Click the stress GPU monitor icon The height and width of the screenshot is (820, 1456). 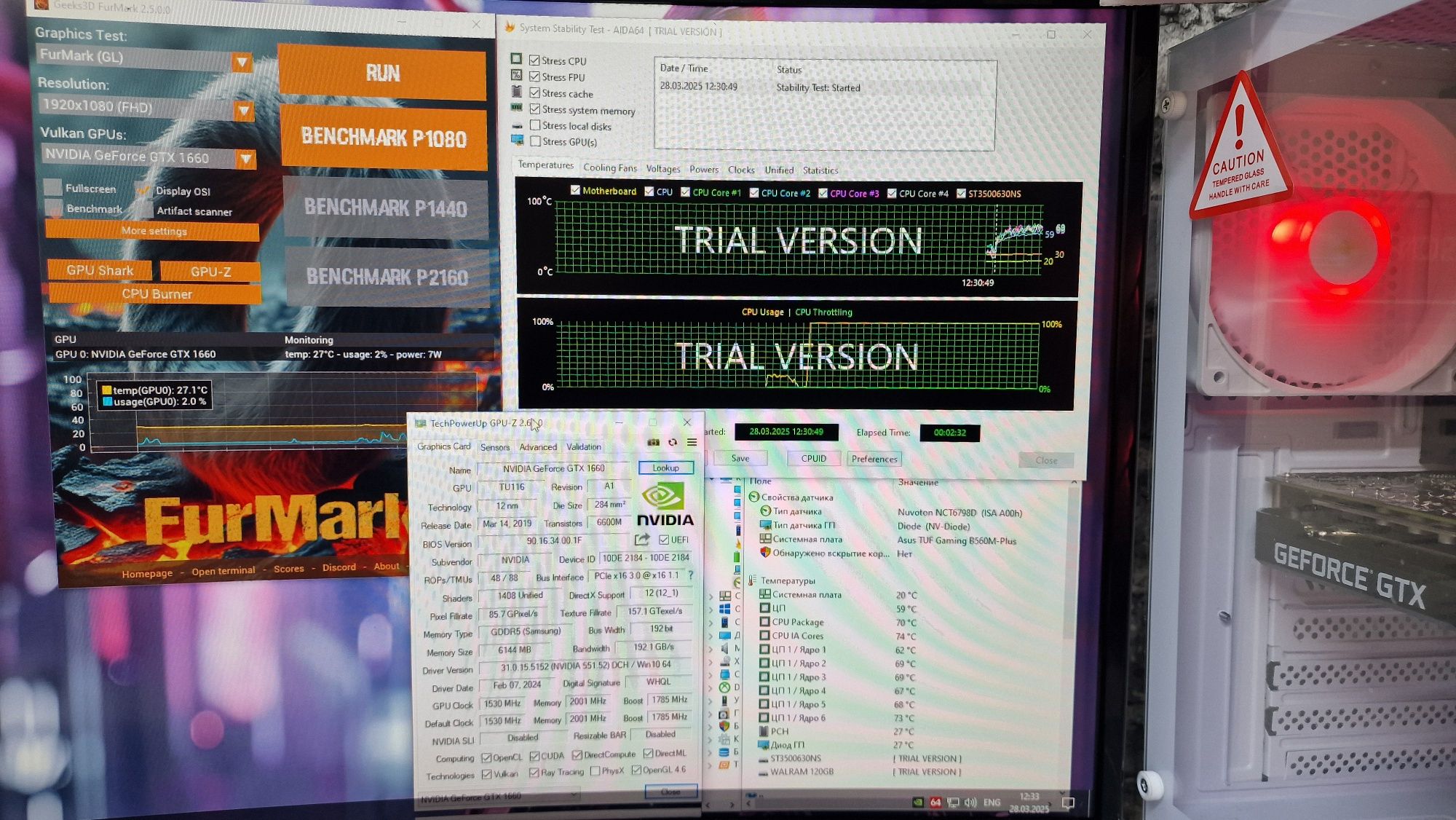[x=517, y=140]
